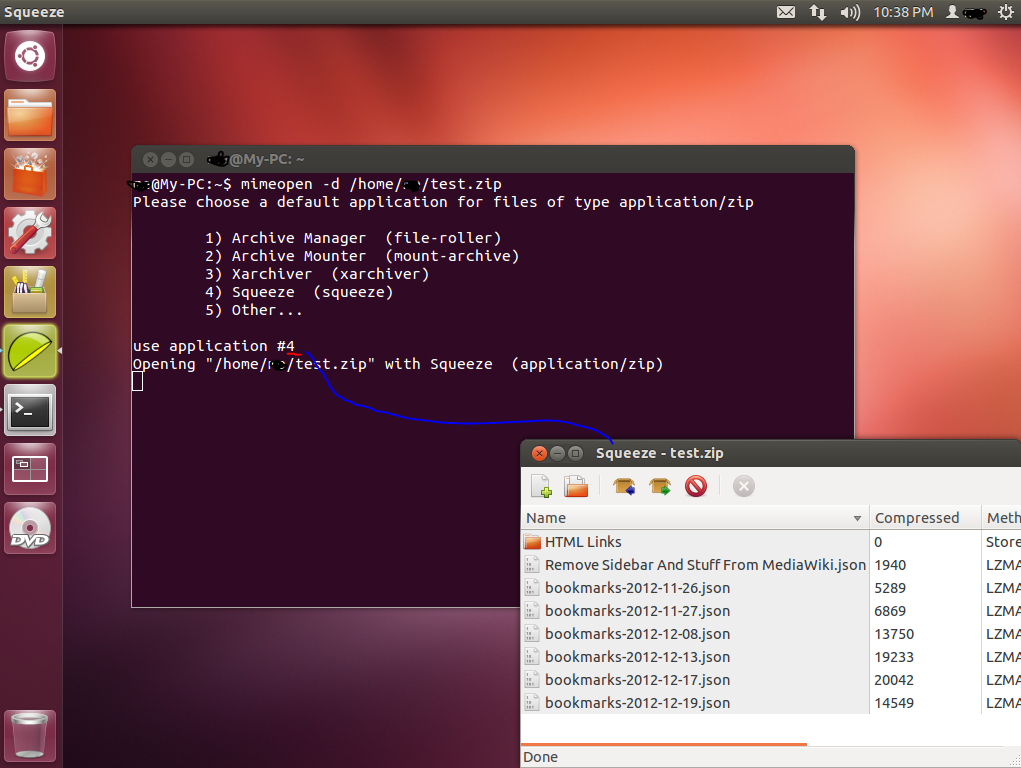The height and width of the screenshot is (768, 1021).
Task: Select bookmarks-2012-12-08.json file
Action: click(771, 634)
